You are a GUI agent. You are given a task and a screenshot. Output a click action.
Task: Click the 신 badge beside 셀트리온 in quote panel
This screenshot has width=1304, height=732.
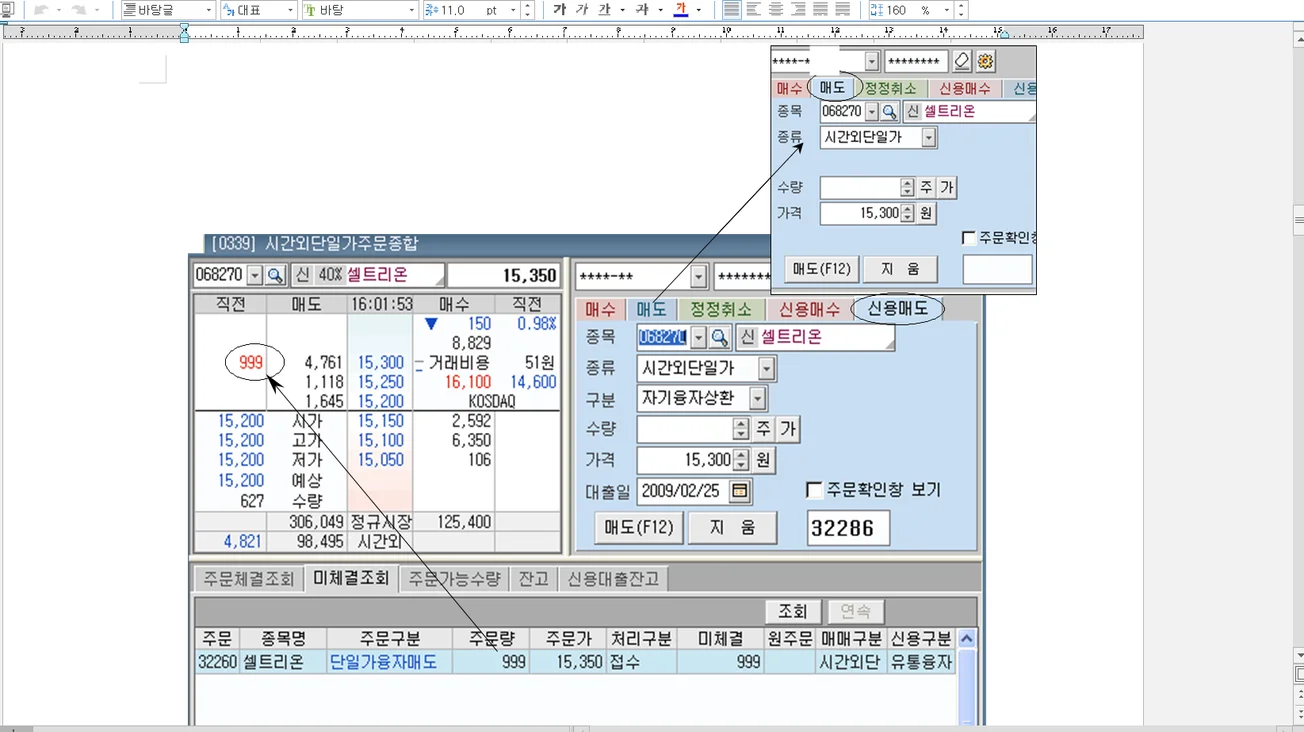coord(303,275)
